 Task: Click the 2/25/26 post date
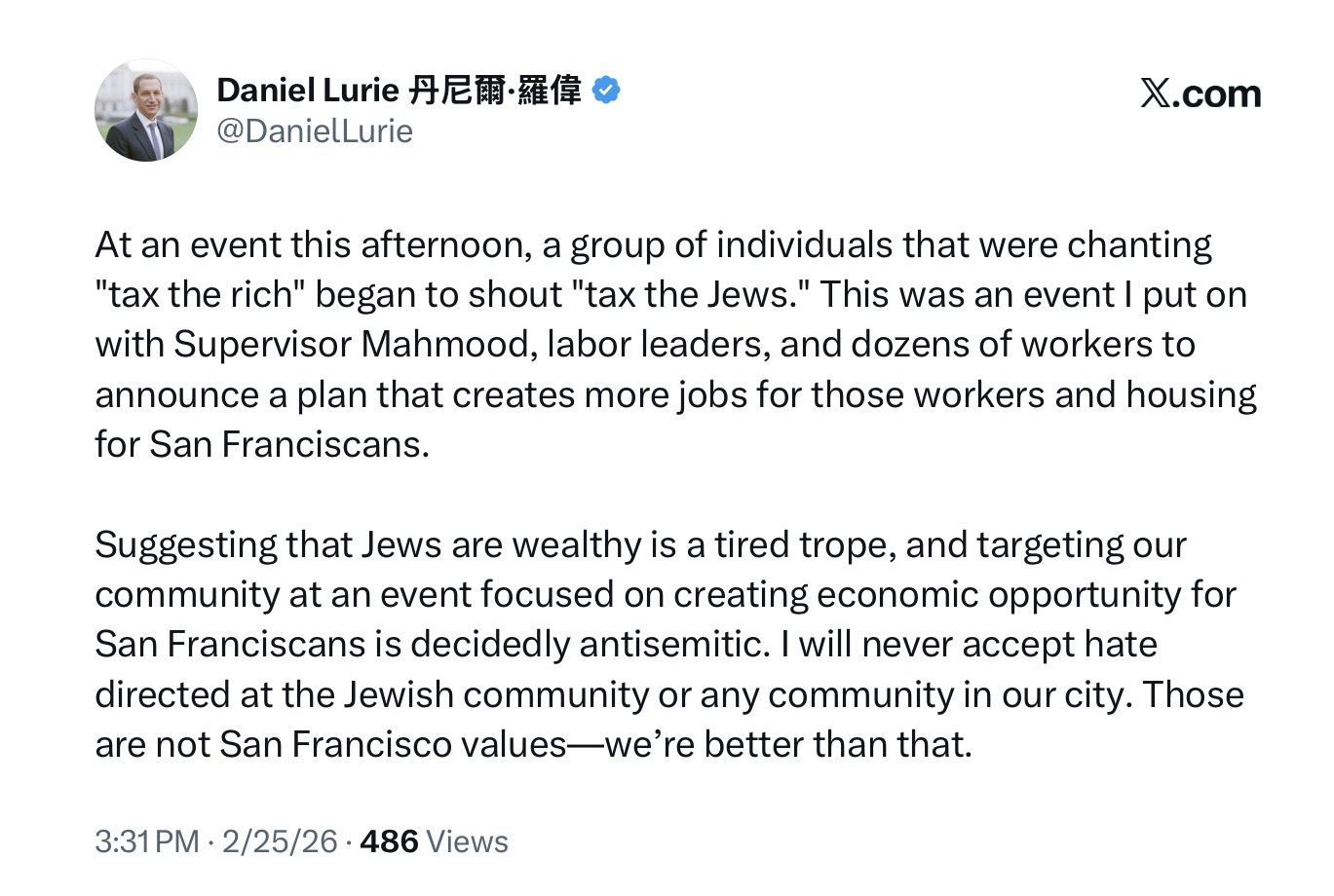coord(280,841)
